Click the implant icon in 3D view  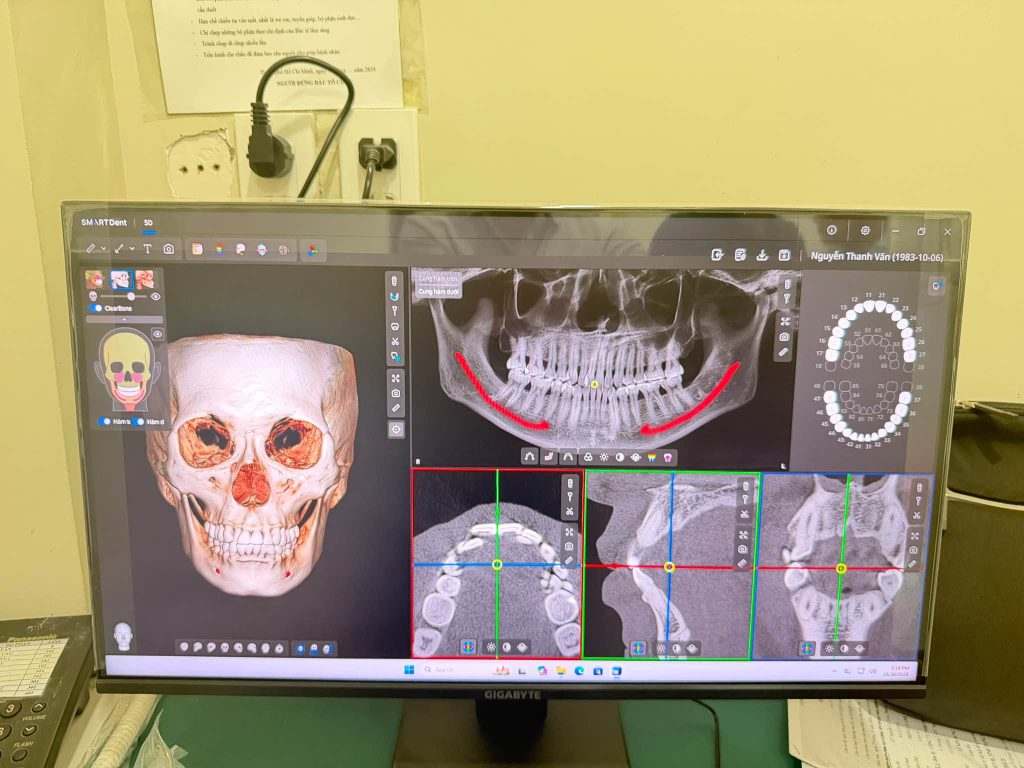394,281
